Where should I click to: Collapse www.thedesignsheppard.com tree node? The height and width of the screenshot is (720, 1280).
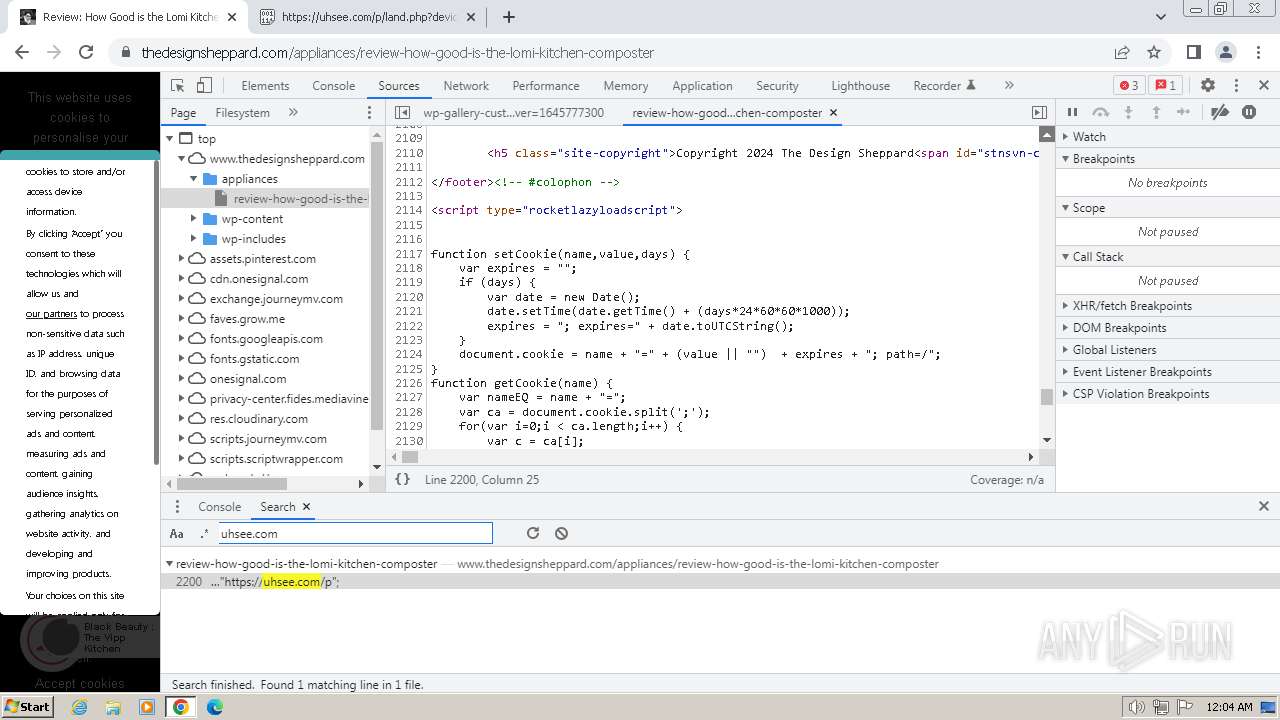pos(182,159)
